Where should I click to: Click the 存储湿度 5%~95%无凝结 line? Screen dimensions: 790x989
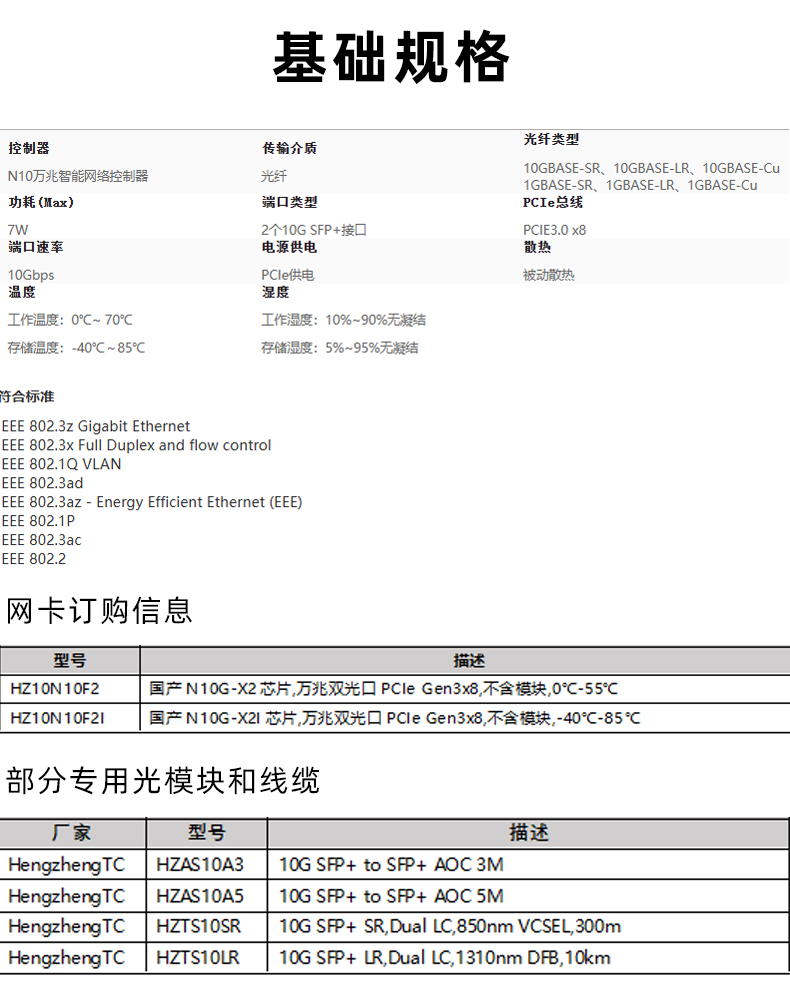click(340, 347)
